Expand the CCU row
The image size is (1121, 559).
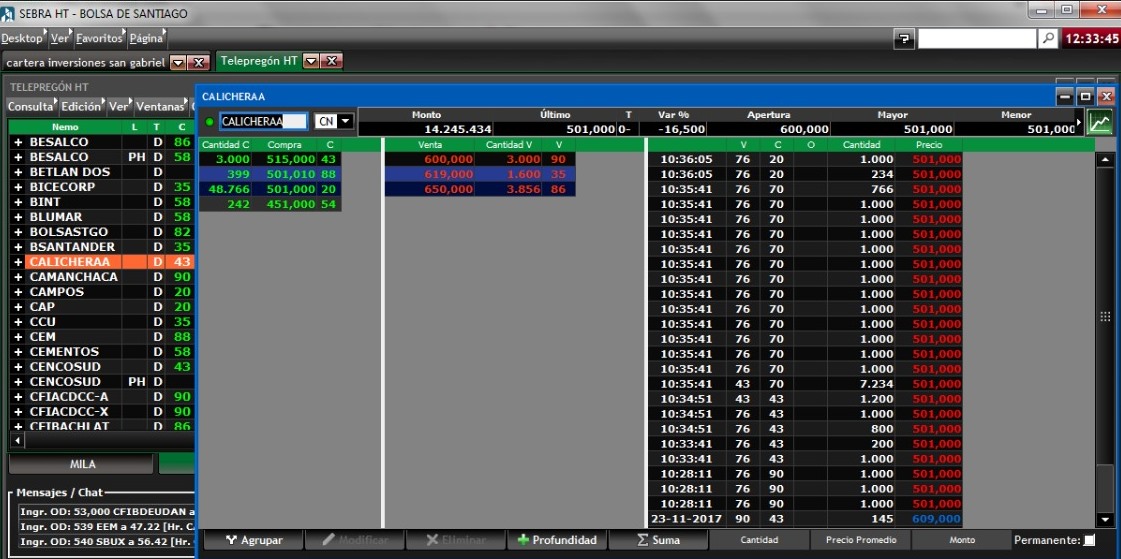[x=19, y=322]
